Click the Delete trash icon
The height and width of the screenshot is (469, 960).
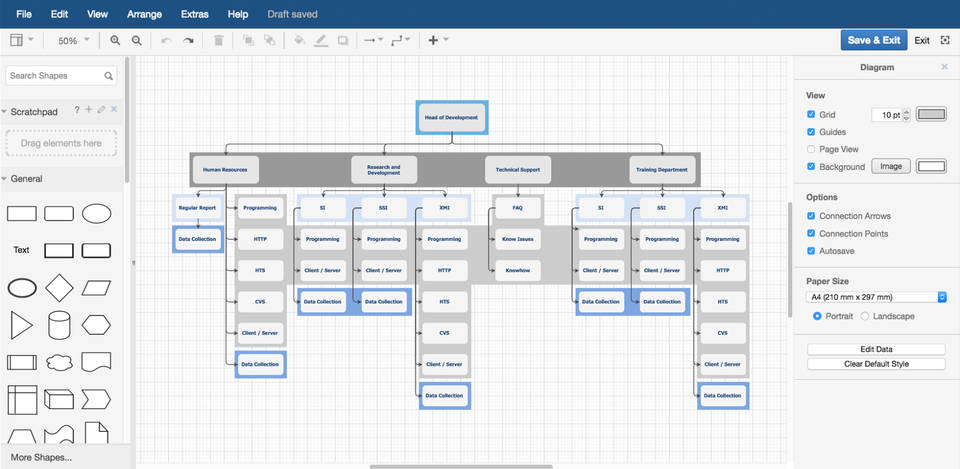tap(219, 41)
